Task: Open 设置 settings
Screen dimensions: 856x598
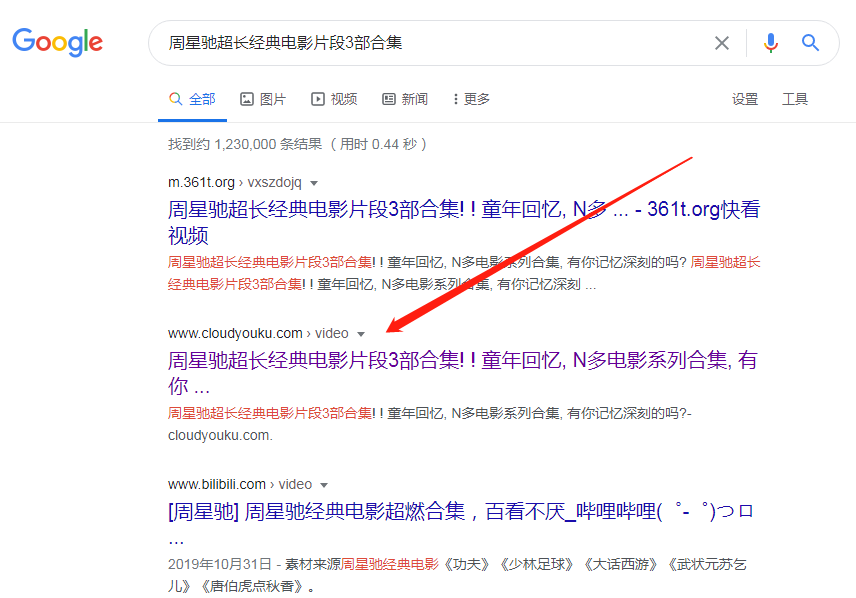Action: coord(745,99)
